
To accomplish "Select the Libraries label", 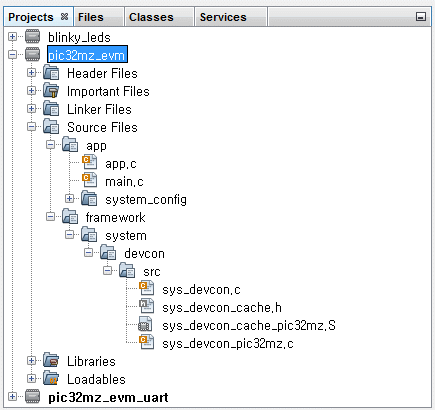I will click(91, 361).
